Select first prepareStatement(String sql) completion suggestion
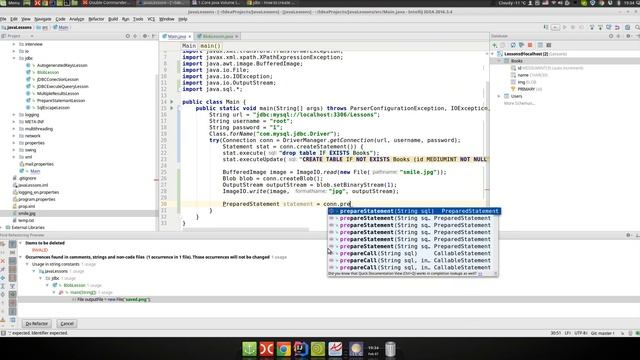Image resolution: width=640 pixels, height=360 pixels. (x=414, y=211)
